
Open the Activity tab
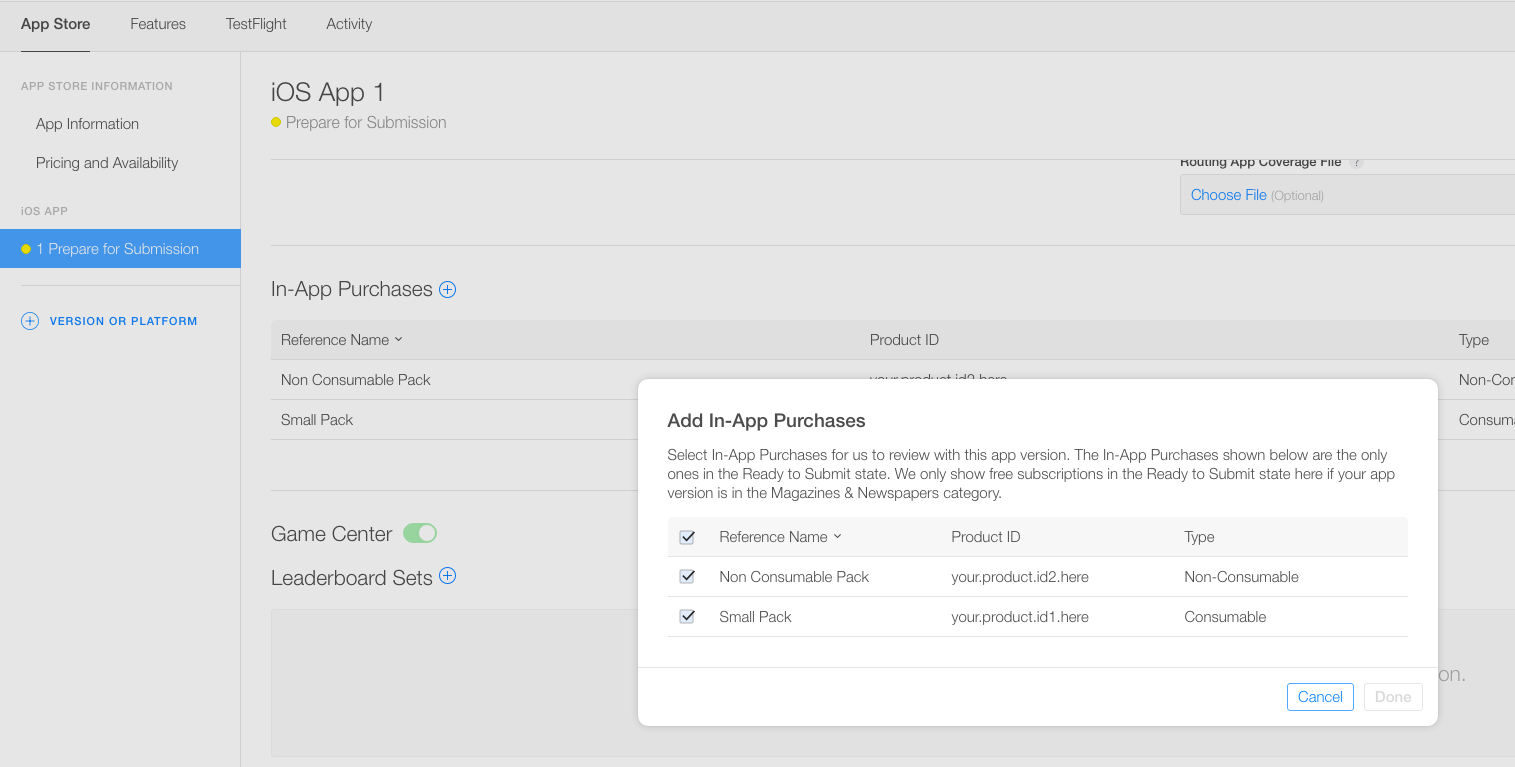click(348, 23)
